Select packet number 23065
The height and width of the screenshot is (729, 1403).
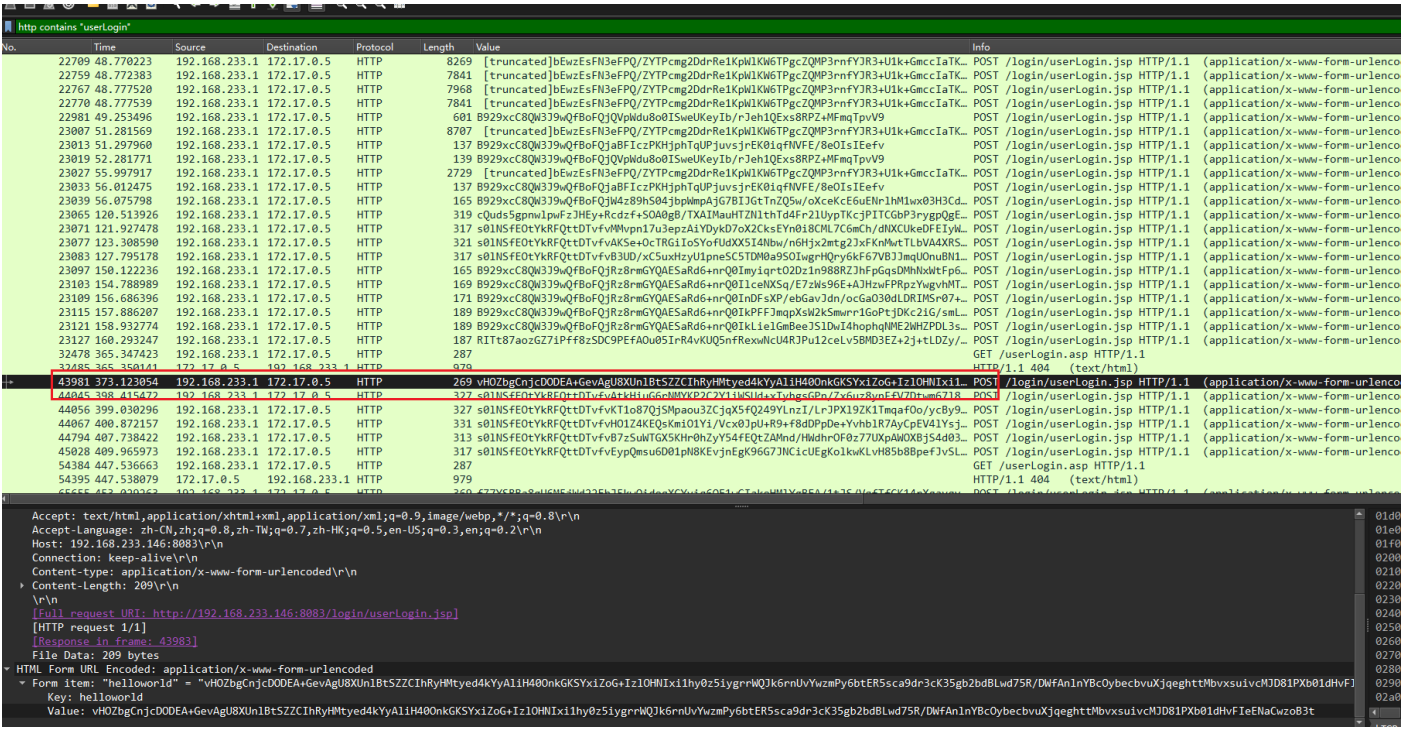[x=700, y=215]
